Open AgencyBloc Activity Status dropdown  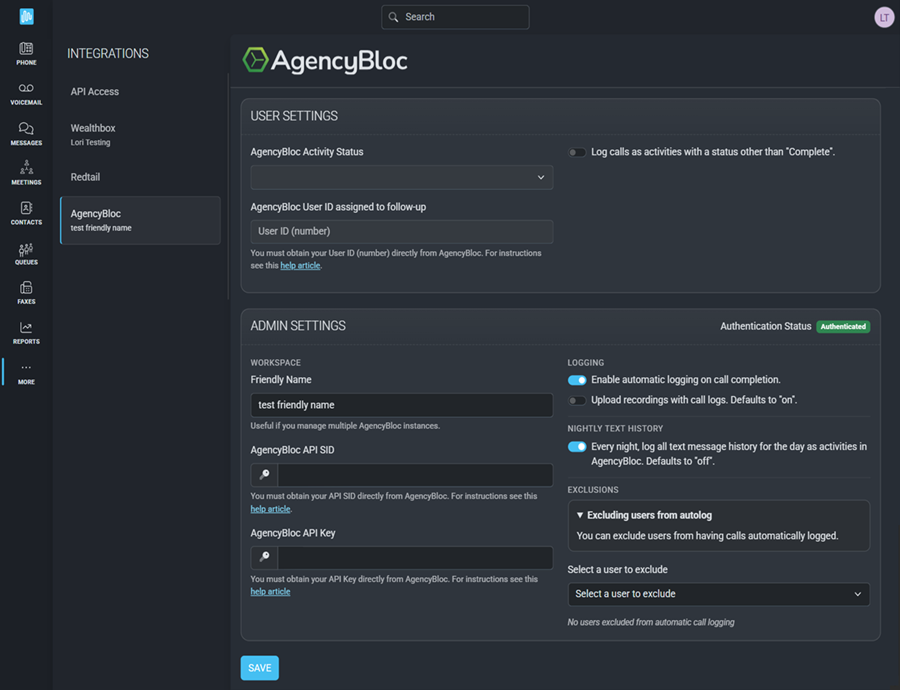(x=402, y=177)
